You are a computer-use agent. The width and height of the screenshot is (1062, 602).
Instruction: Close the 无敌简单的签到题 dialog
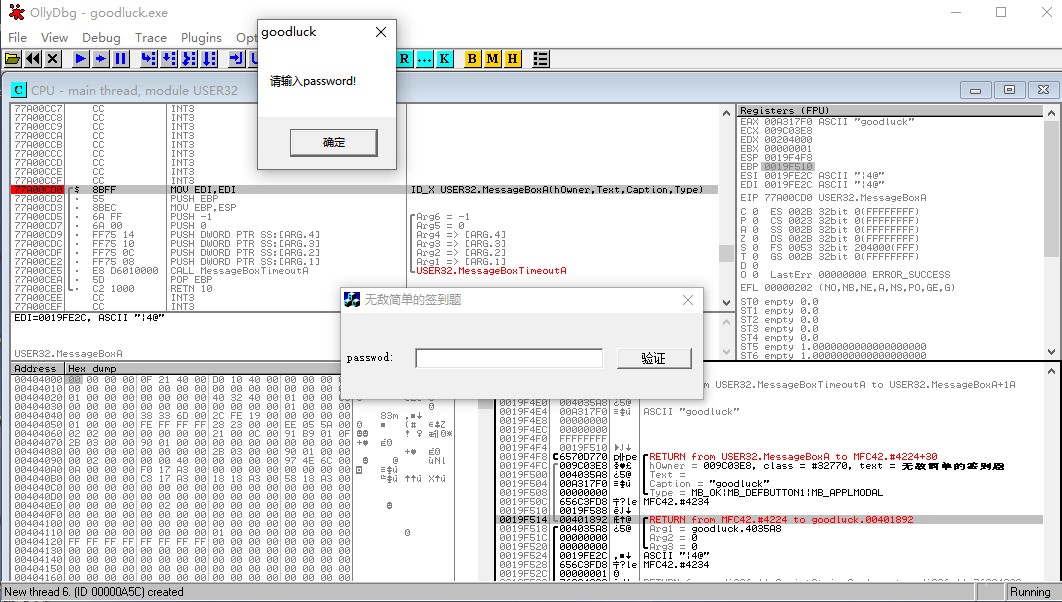[687, 299]
